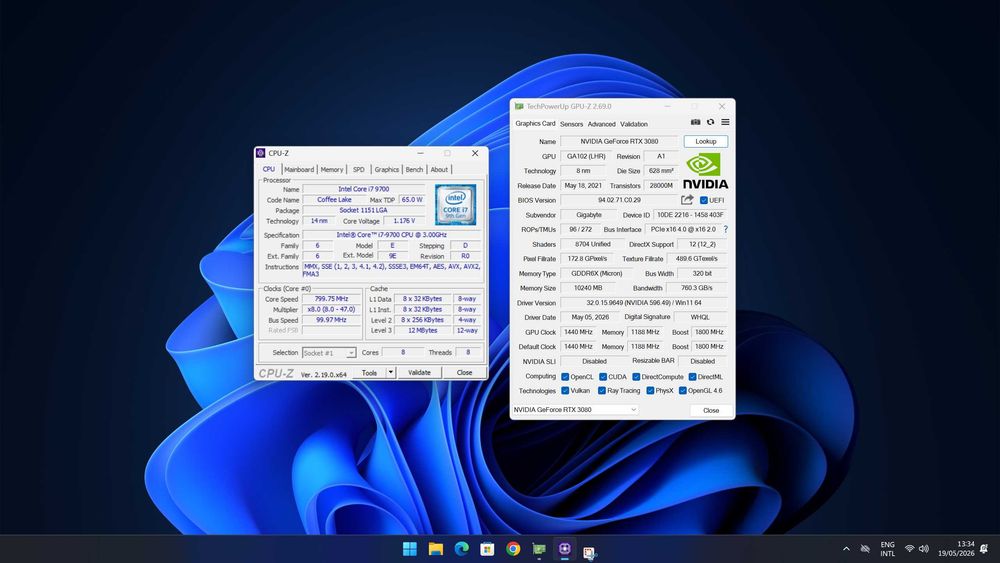Open the Validation tab in GPU-Z
Image resolution: width=1000 pixels, height=563 pixels.
point(634,124)
